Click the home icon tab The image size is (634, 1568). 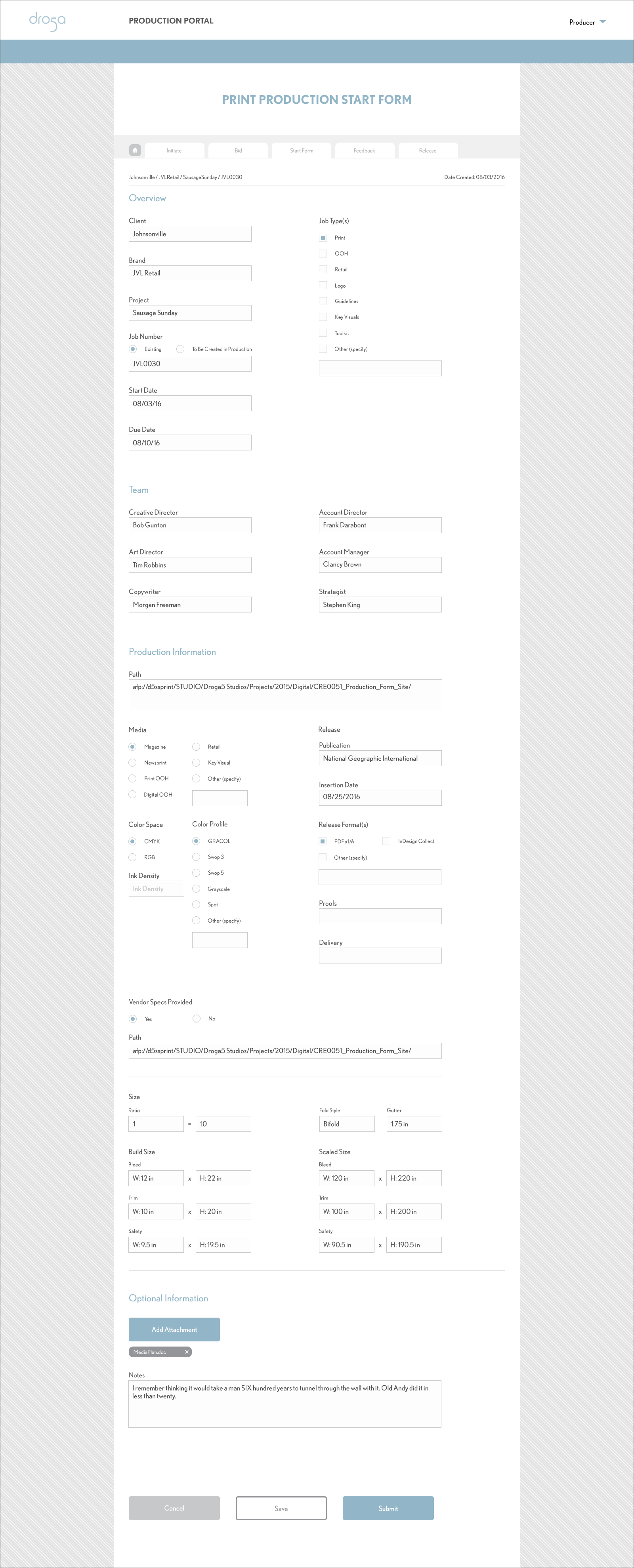coord(135,150)
